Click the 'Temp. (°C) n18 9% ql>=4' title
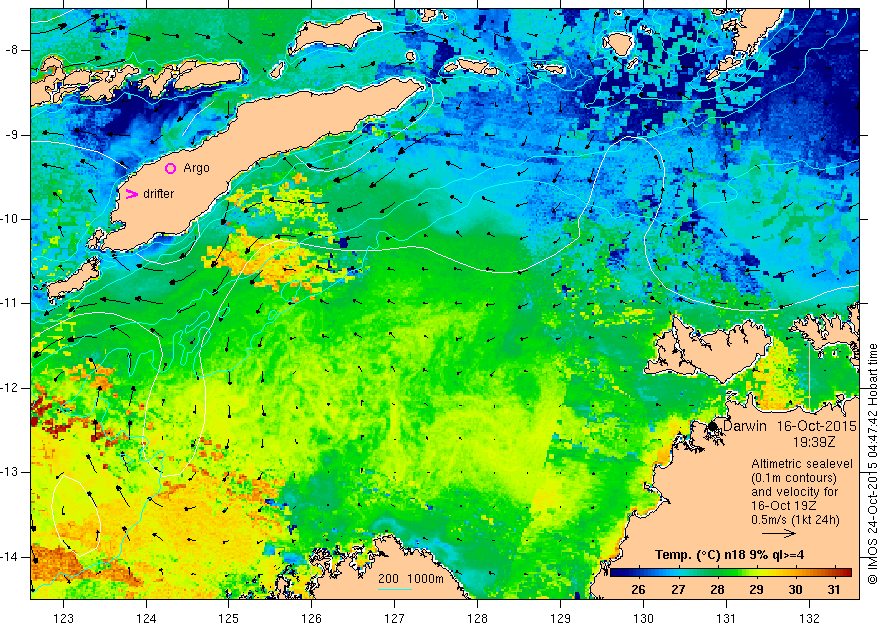880x630 pixels. click(x=730, y=555)
